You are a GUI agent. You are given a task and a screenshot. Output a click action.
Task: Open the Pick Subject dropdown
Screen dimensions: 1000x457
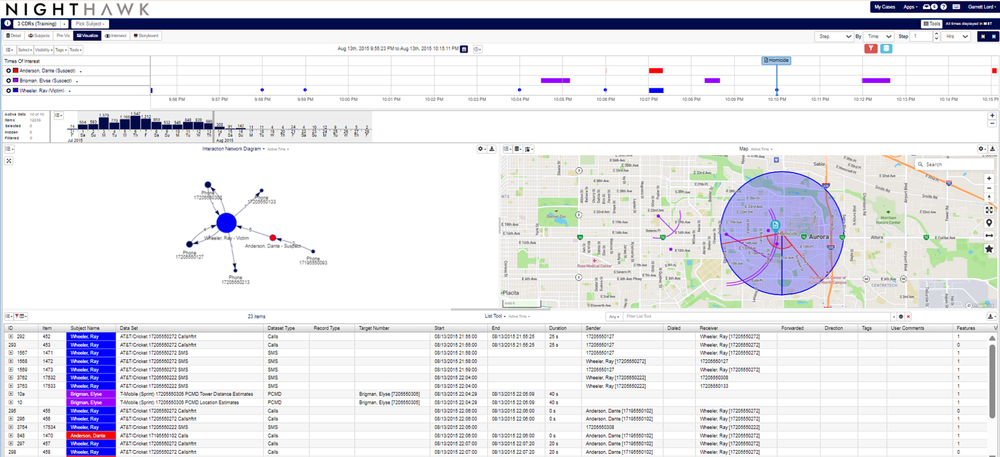pyautogui.click(x=89, y=24)
